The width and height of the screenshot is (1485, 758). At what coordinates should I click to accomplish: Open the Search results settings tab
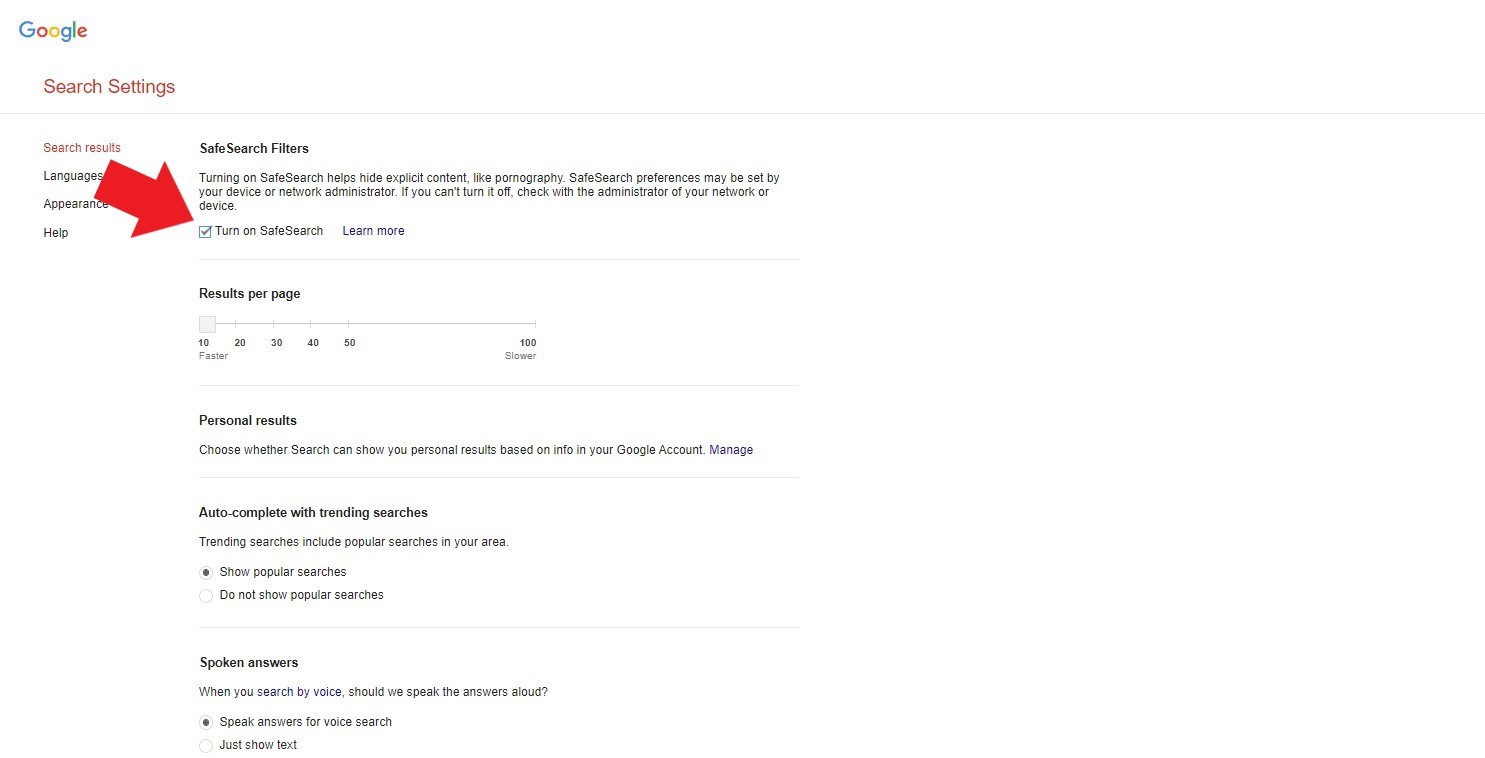tap(82, 148)
